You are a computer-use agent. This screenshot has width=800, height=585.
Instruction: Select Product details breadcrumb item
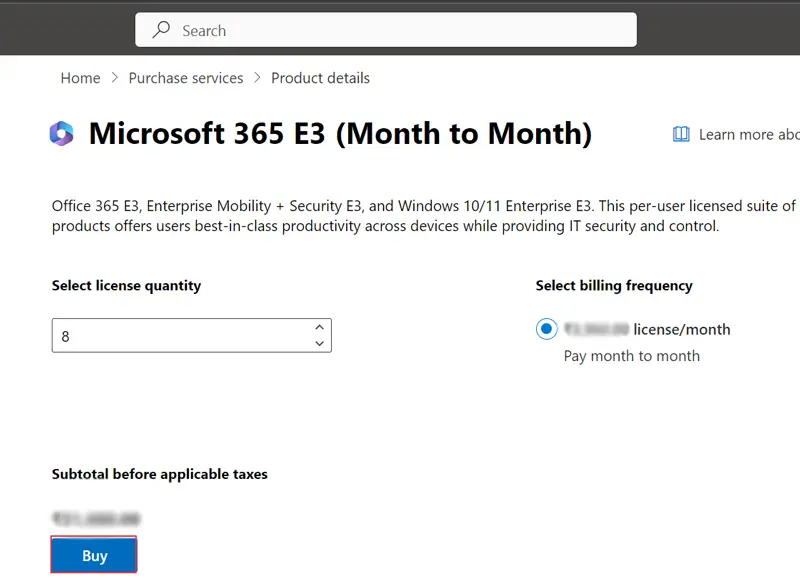pyautogui.click(x=320, y=78)
